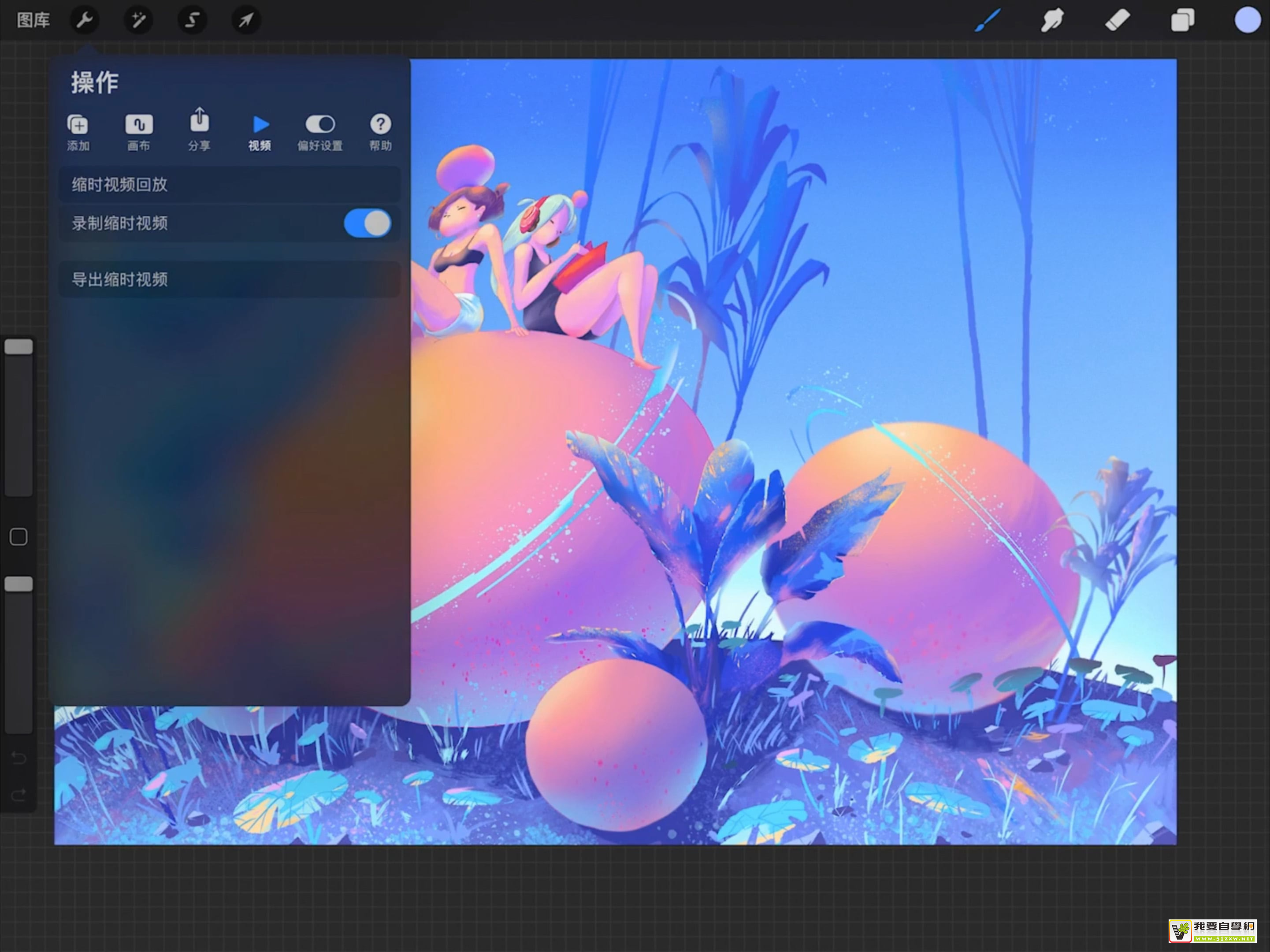Select the Smudge finger tool
Screen dimensions: 1270x952
tap(1052, 21)
